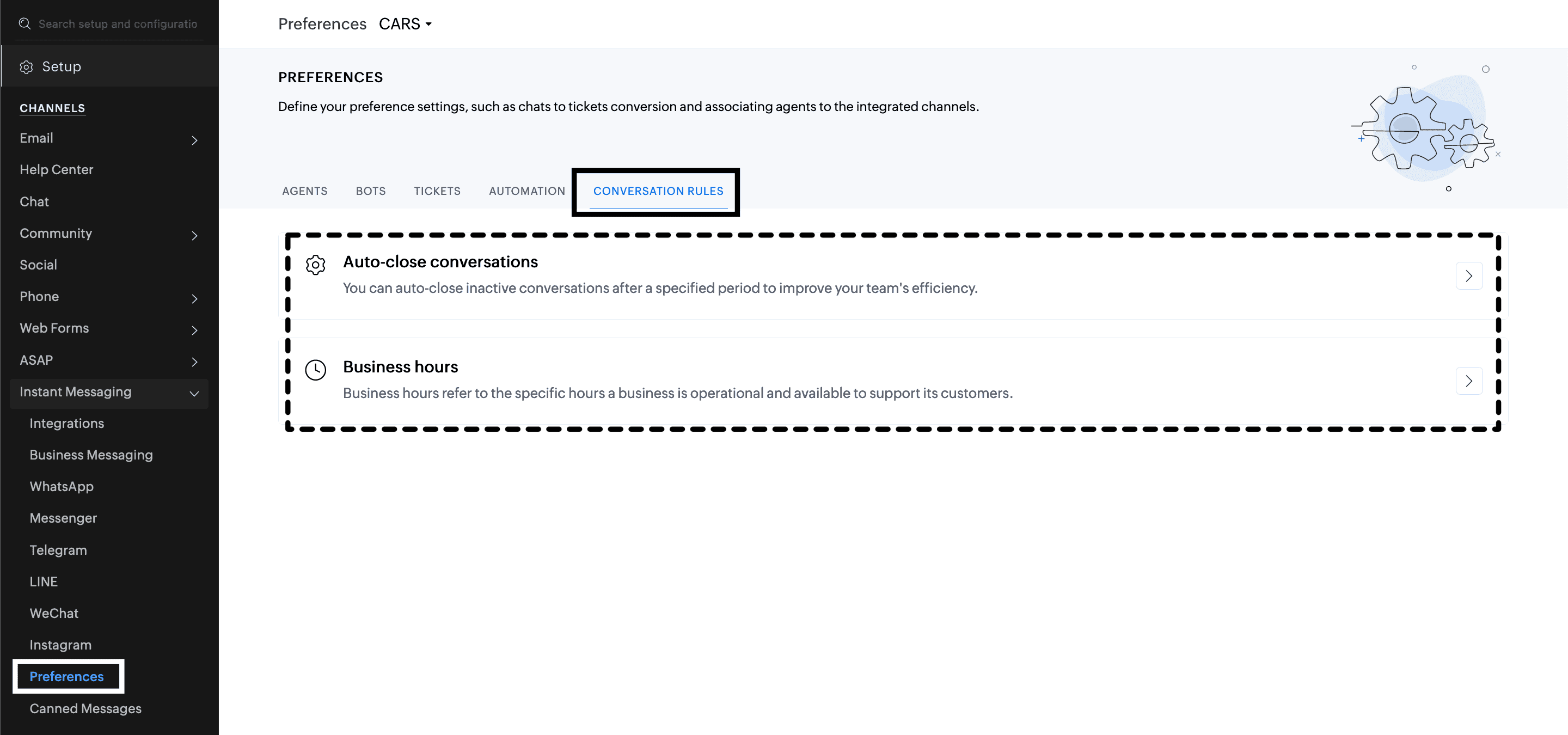The height and width of the screenshot is (735, 1568).
Task: Expand the Community submenu chevron
Action: (x=194, y=235)
